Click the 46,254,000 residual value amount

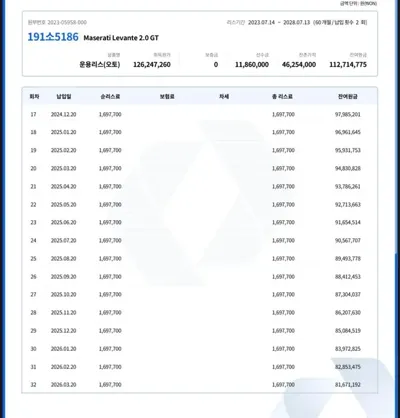click(x=299, y=65)
